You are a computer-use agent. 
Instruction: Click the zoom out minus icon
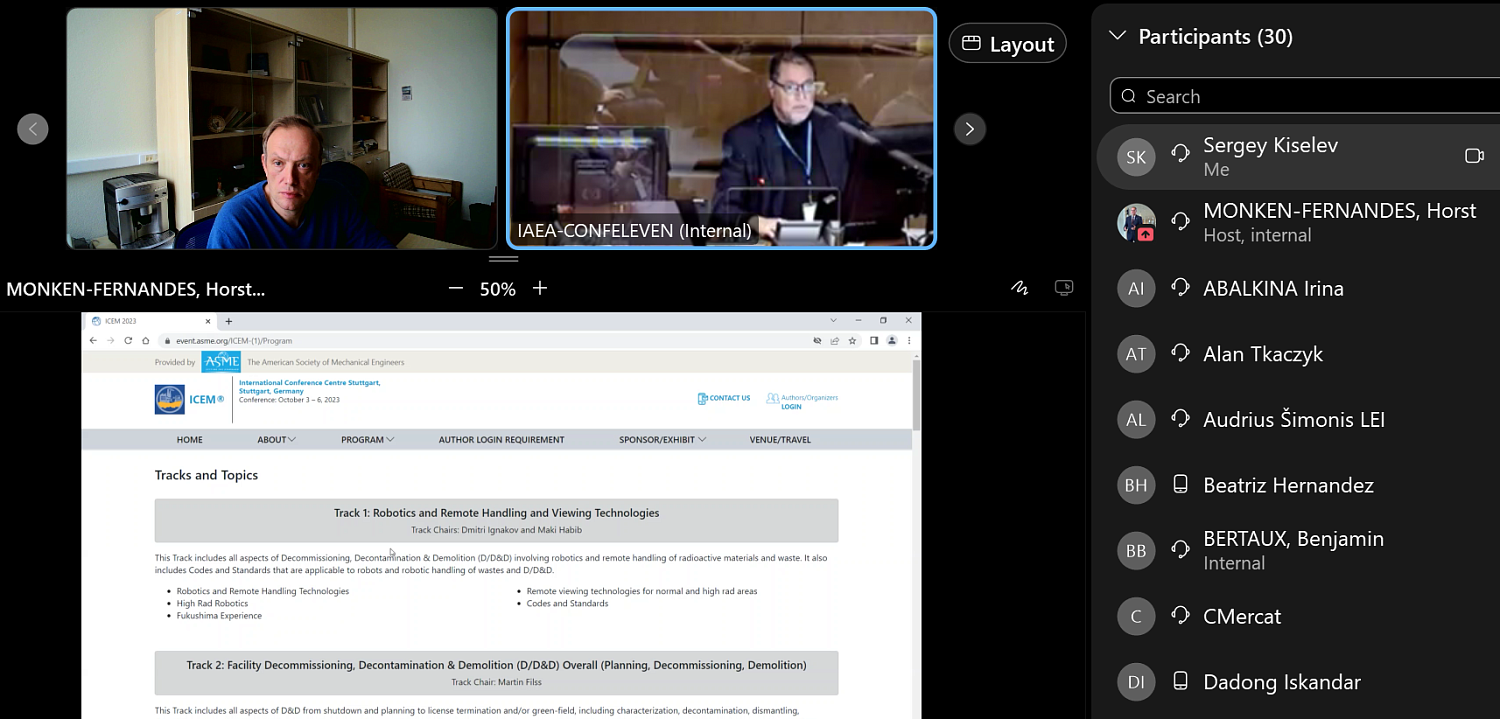pyautogui.click(x=456, y=288)
